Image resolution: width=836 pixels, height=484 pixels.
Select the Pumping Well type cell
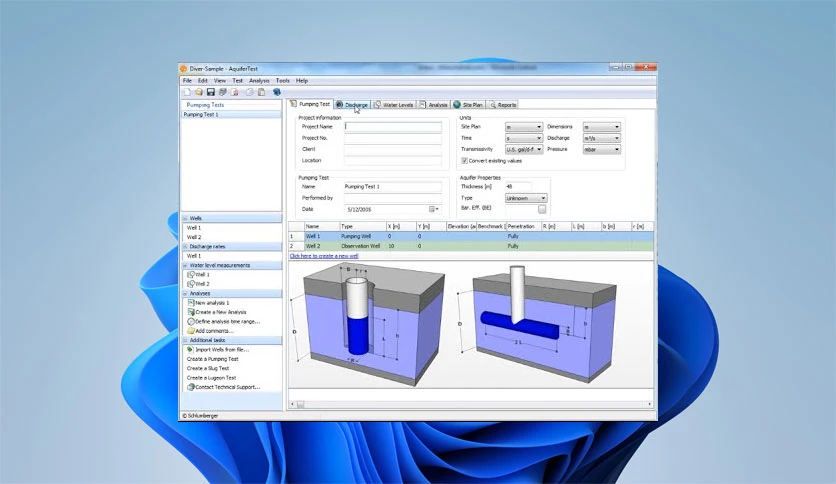click(362, 236)
